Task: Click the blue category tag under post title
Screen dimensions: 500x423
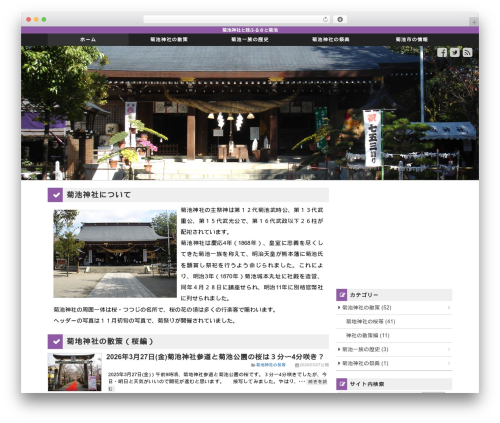Action: tap(271, 365)
